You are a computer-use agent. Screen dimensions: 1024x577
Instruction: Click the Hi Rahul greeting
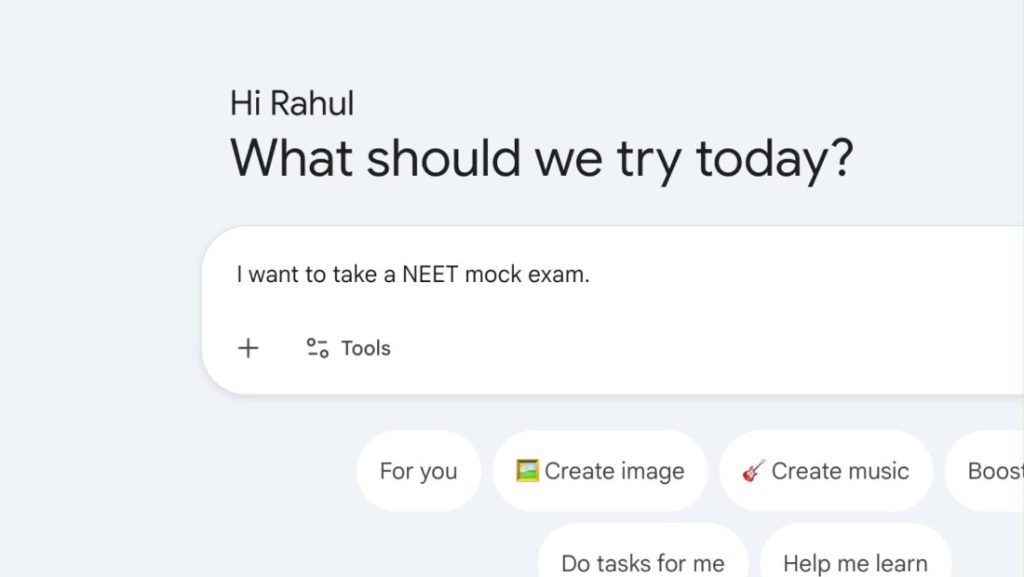click(292, 103)
